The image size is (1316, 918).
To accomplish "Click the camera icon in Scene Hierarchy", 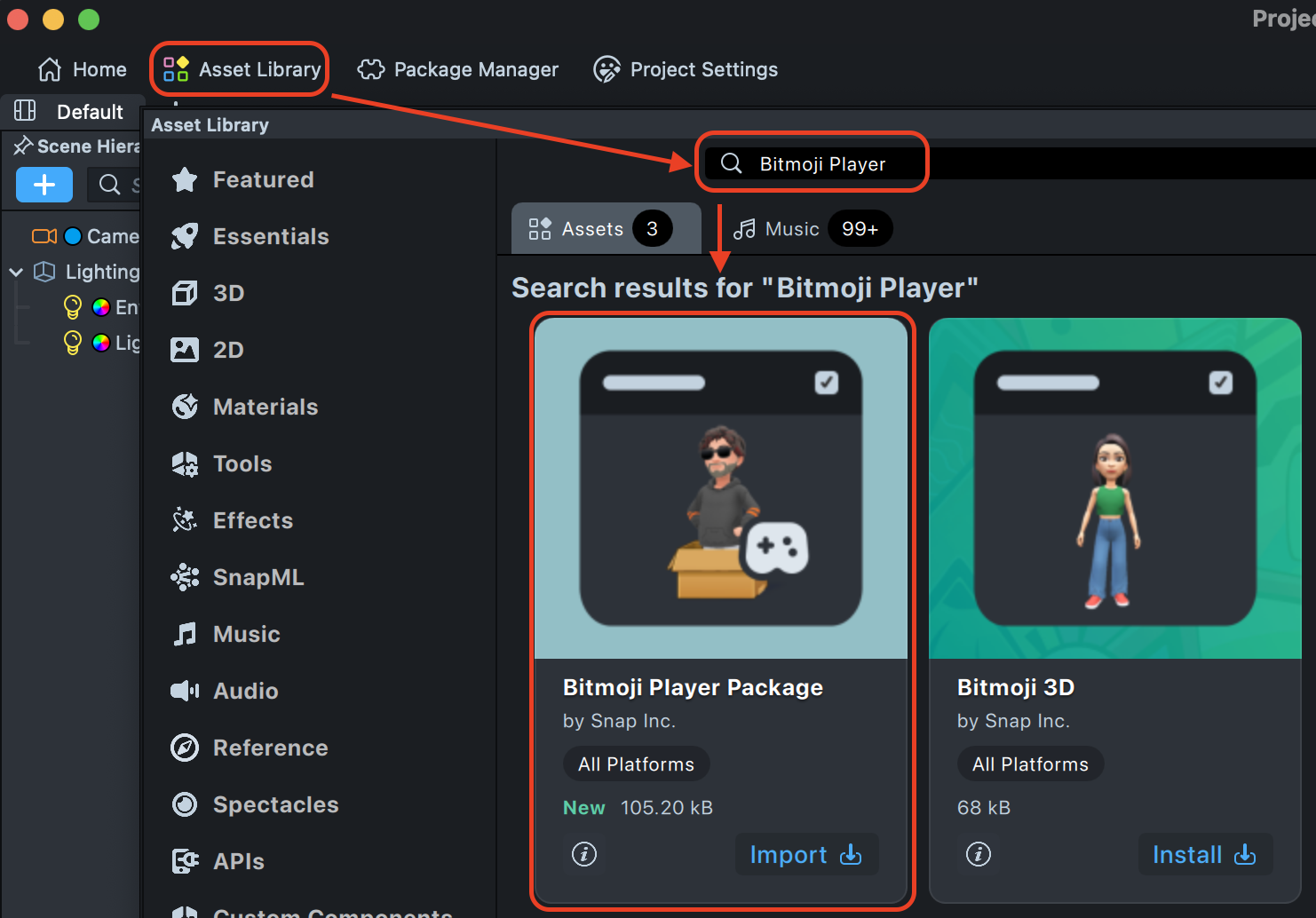I will (44, 235).
